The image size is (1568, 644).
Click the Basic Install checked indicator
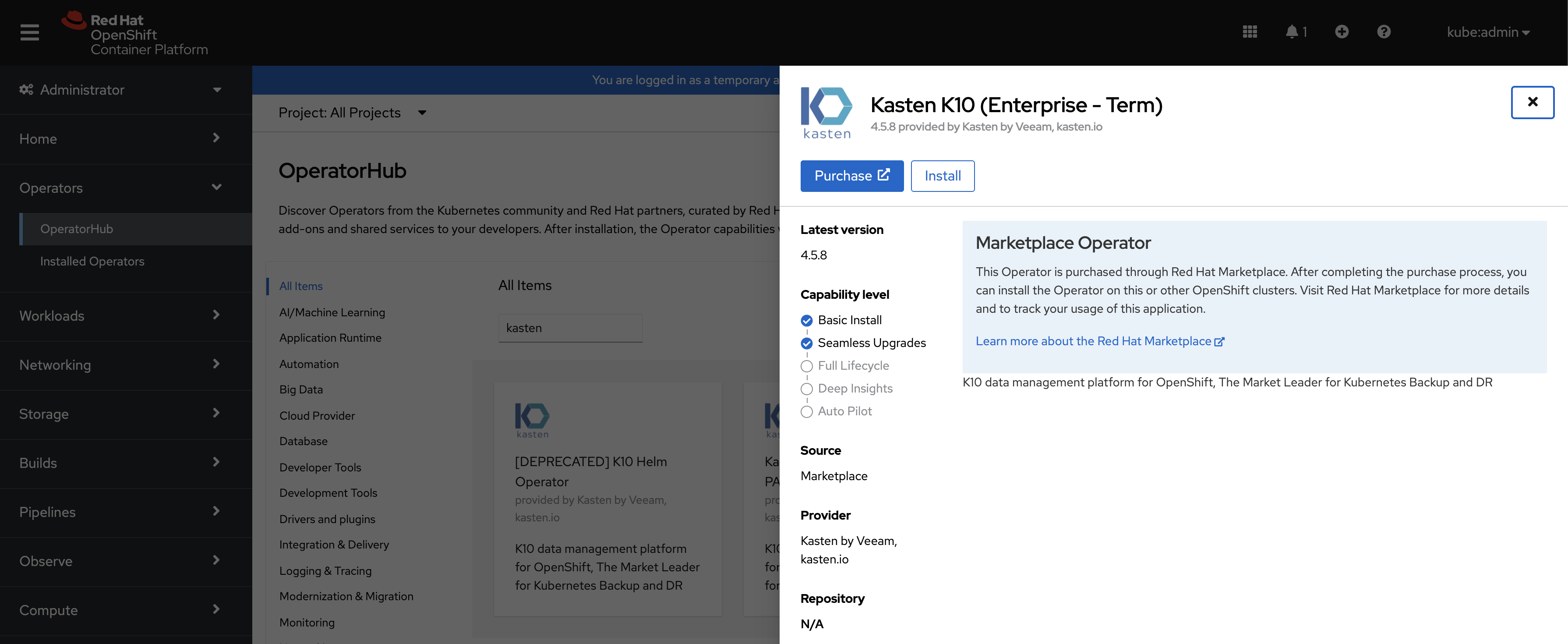(806, 321)
